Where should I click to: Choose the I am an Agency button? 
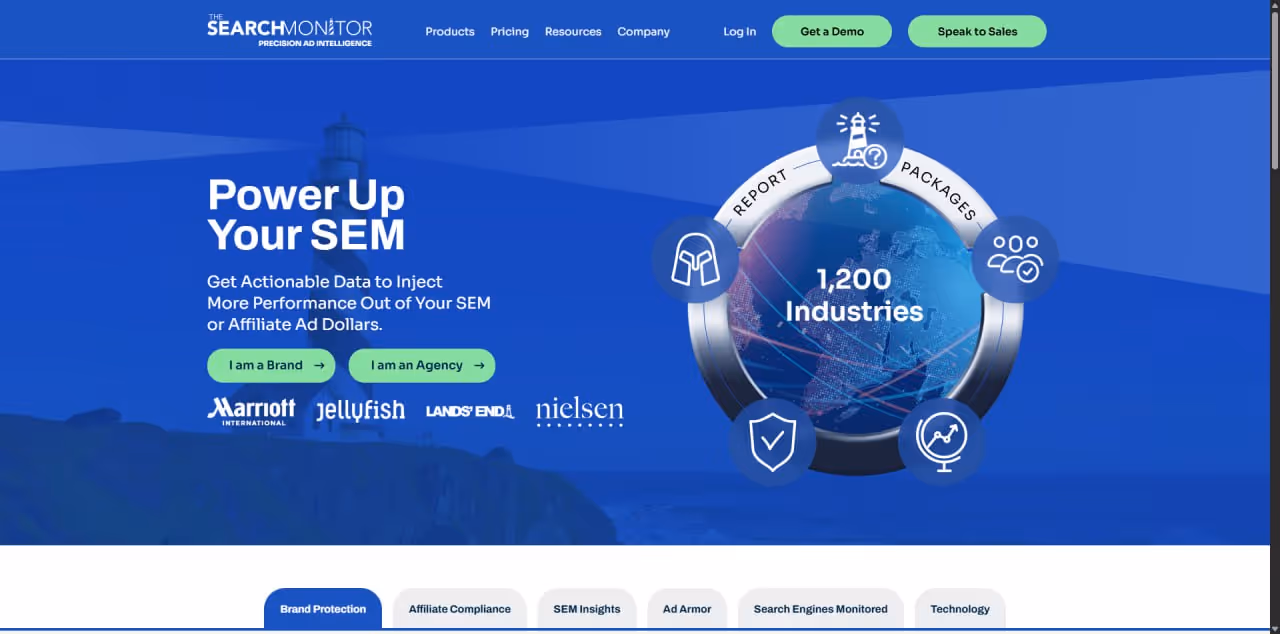pos(422,365)
